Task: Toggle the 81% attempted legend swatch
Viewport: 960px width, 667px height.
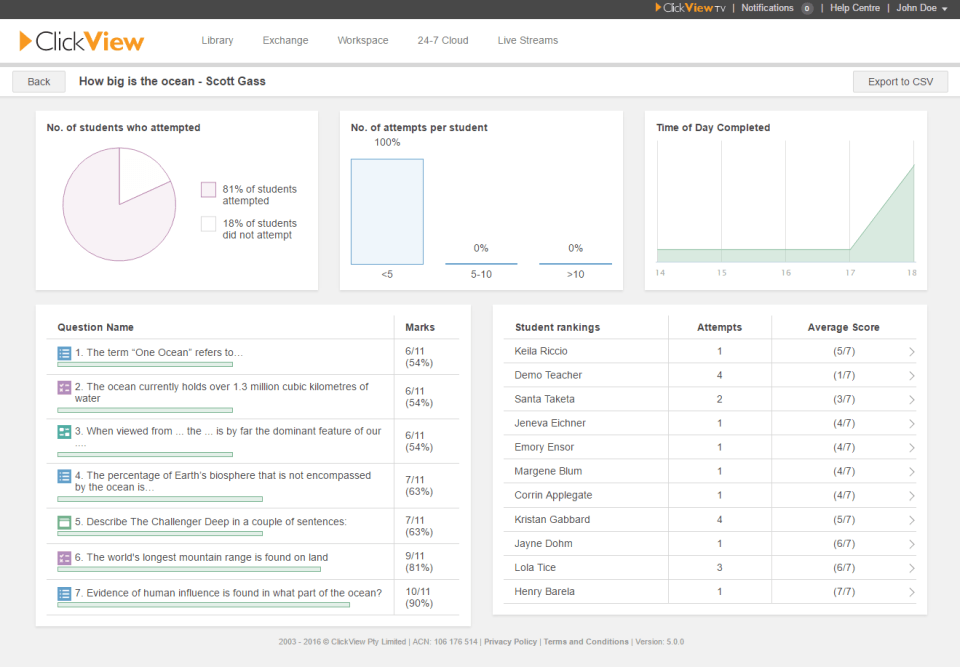Action: 208,189
